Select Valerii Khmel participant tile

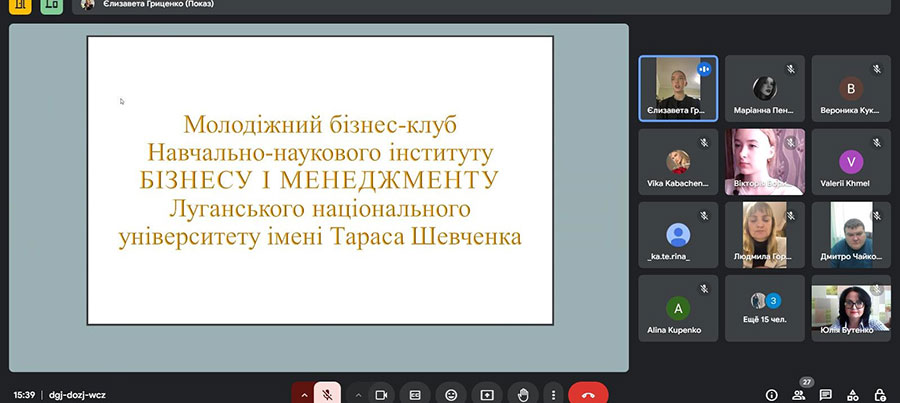[851, 161]
